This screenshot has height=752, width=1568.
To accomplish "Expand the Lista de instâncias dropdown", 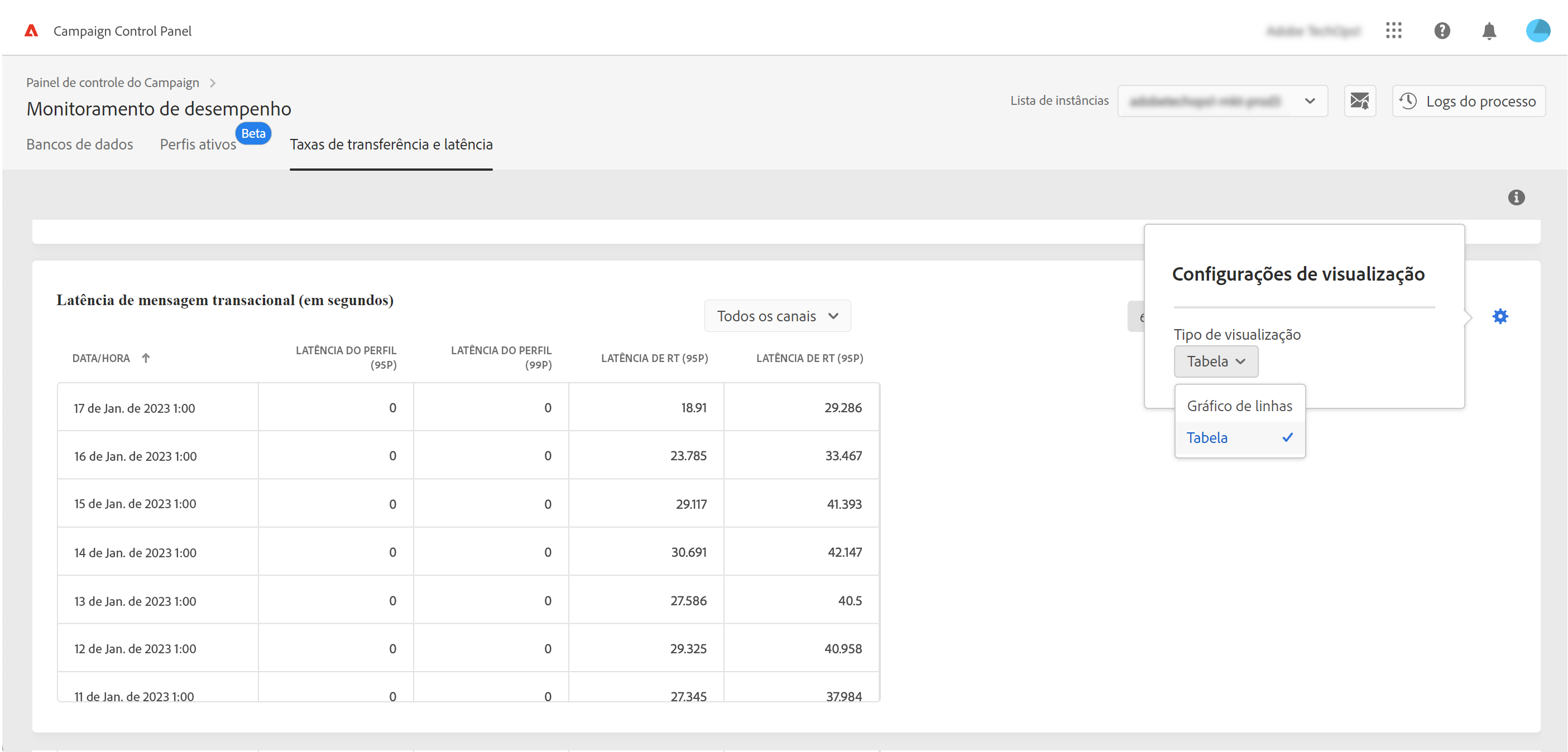I will tap(1222, 100).
